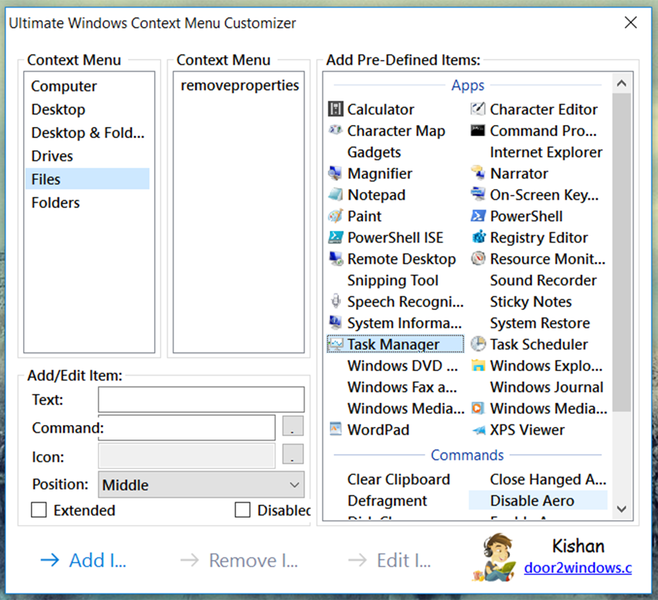Click the PowerShell icon

coord(478,216)
